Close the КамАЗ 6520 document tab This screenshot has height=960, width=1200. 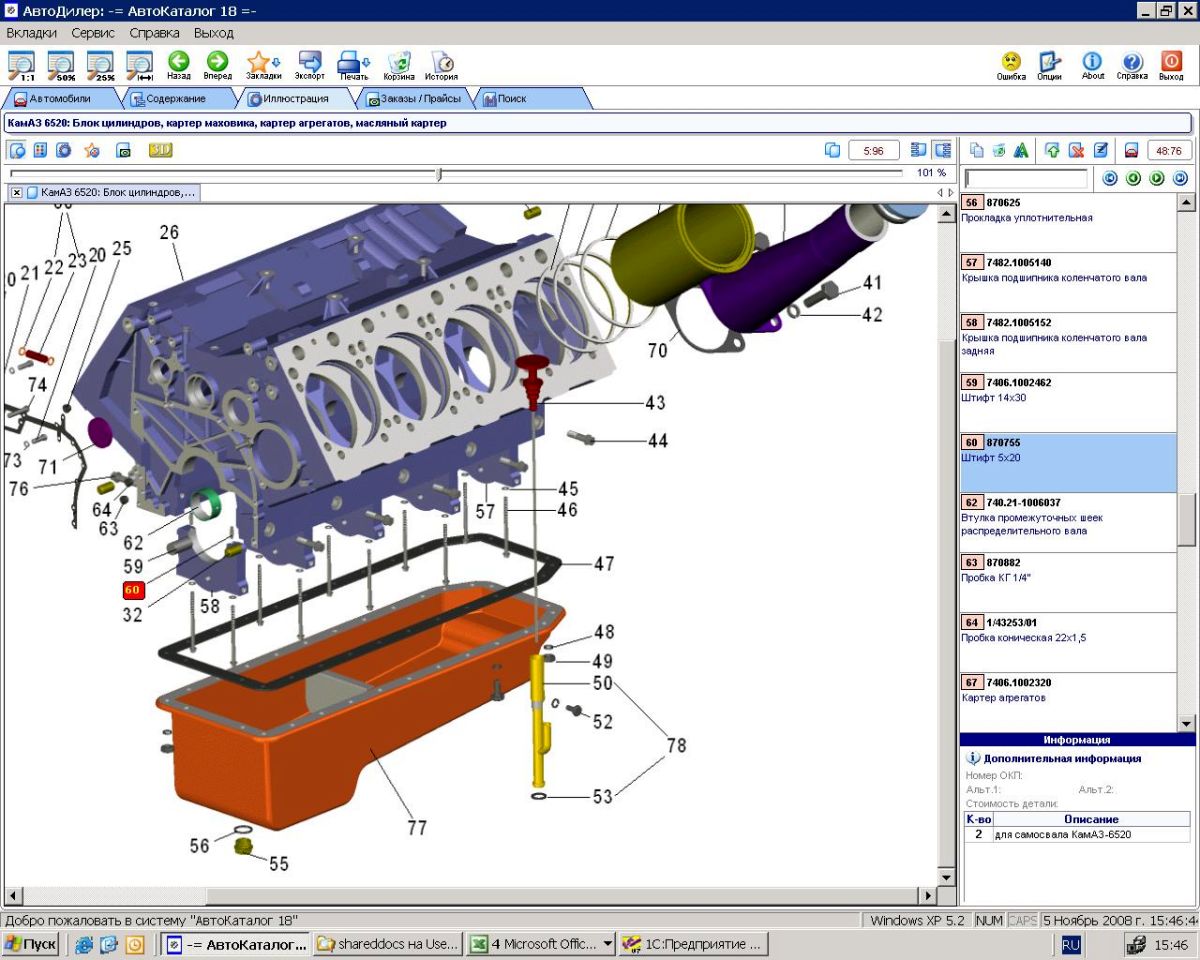[17, 192]
